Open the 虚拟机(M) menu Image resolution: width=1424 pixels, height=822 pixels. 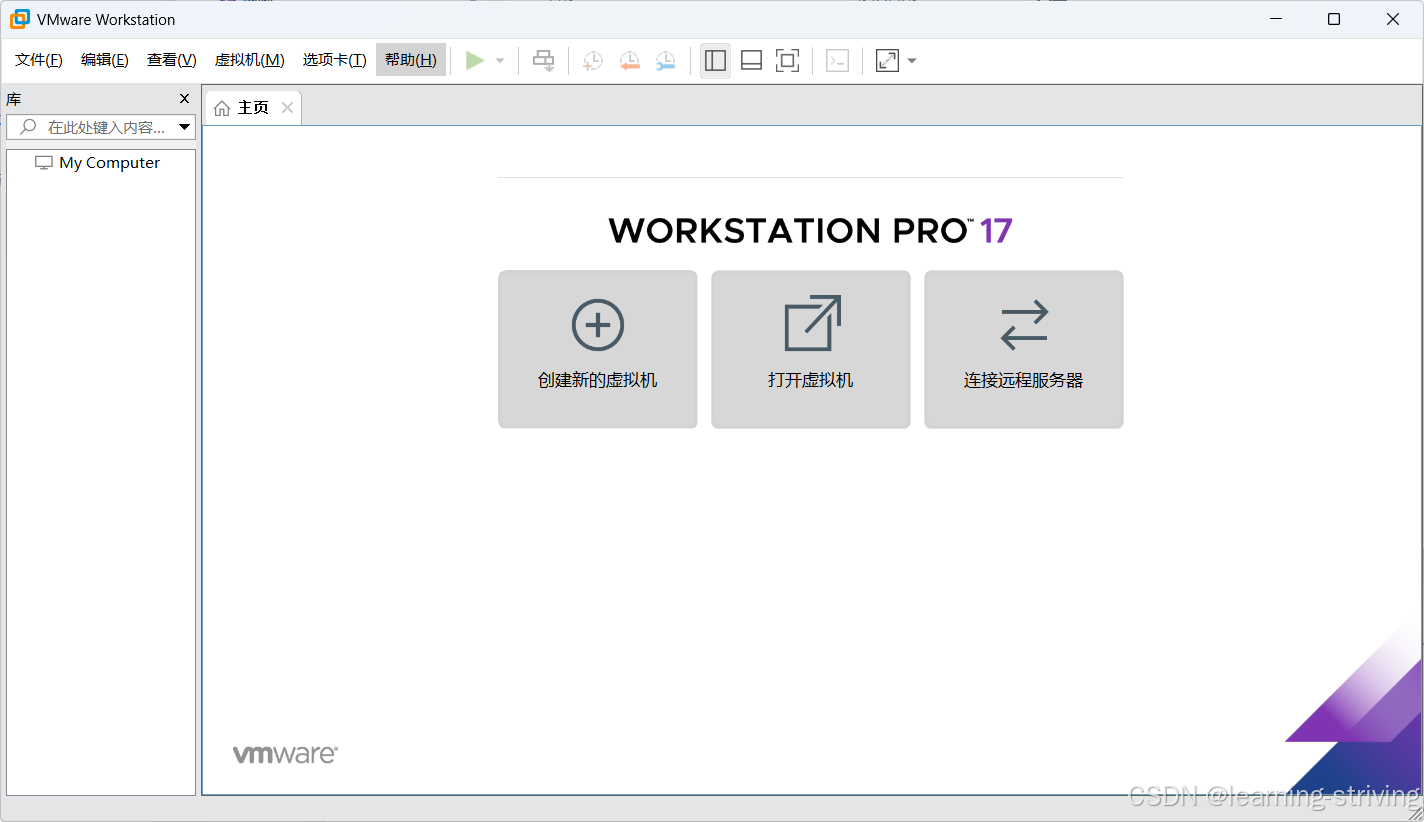[250, 60]
